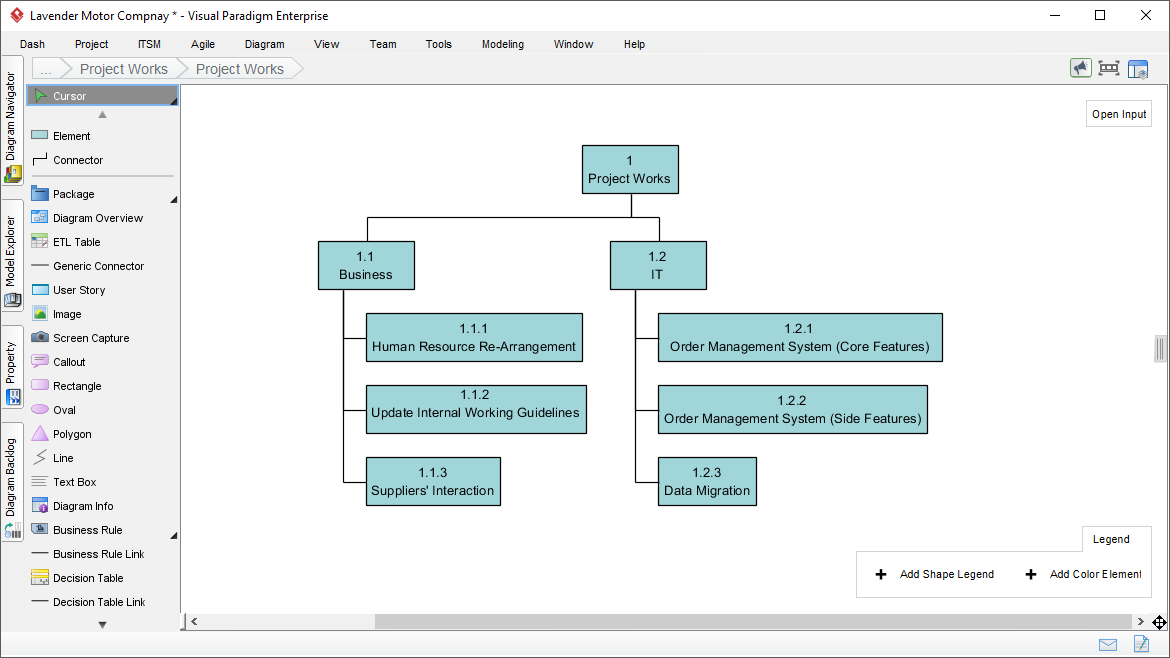The width and height of the screenshot is (1170, 658).
Task: Select the Polygon tool
Action: tap(102, 433)
